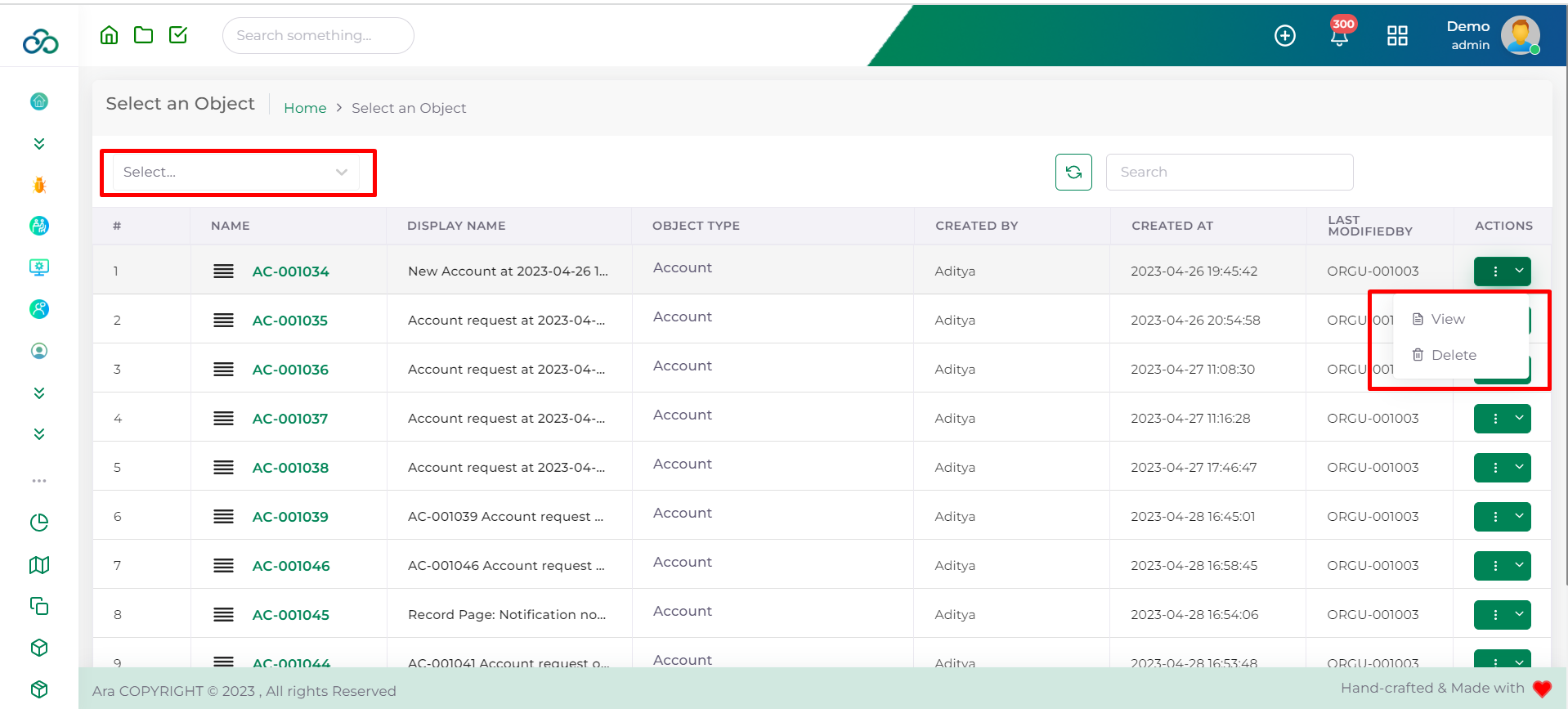1568x709 pixels.
Task: Expand the first double-chevron sidebar section
Action: [x=39, y=144]
